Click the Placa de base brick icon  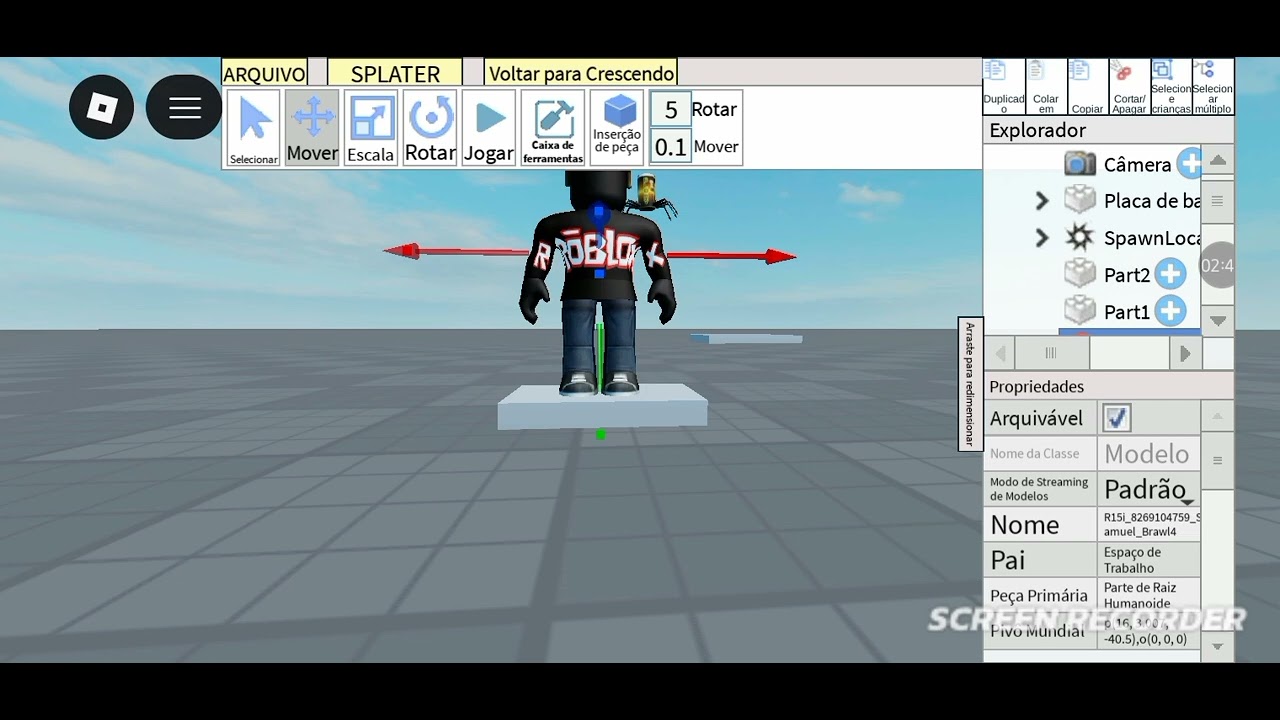[x=1080, y=200]
